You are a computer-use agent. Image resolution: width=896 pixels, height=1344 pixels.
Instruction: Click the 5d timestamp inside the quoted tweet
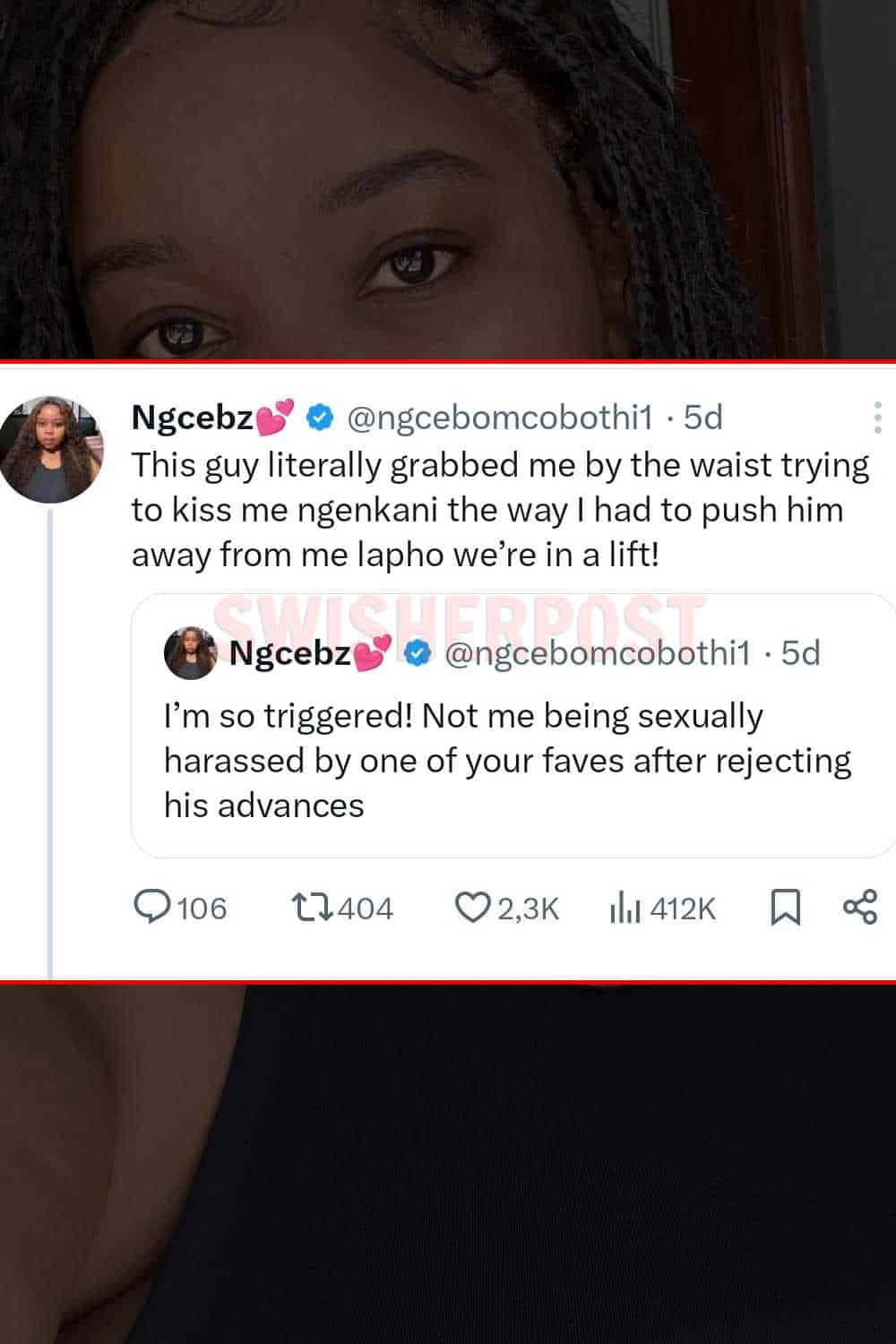coord(800,653)
